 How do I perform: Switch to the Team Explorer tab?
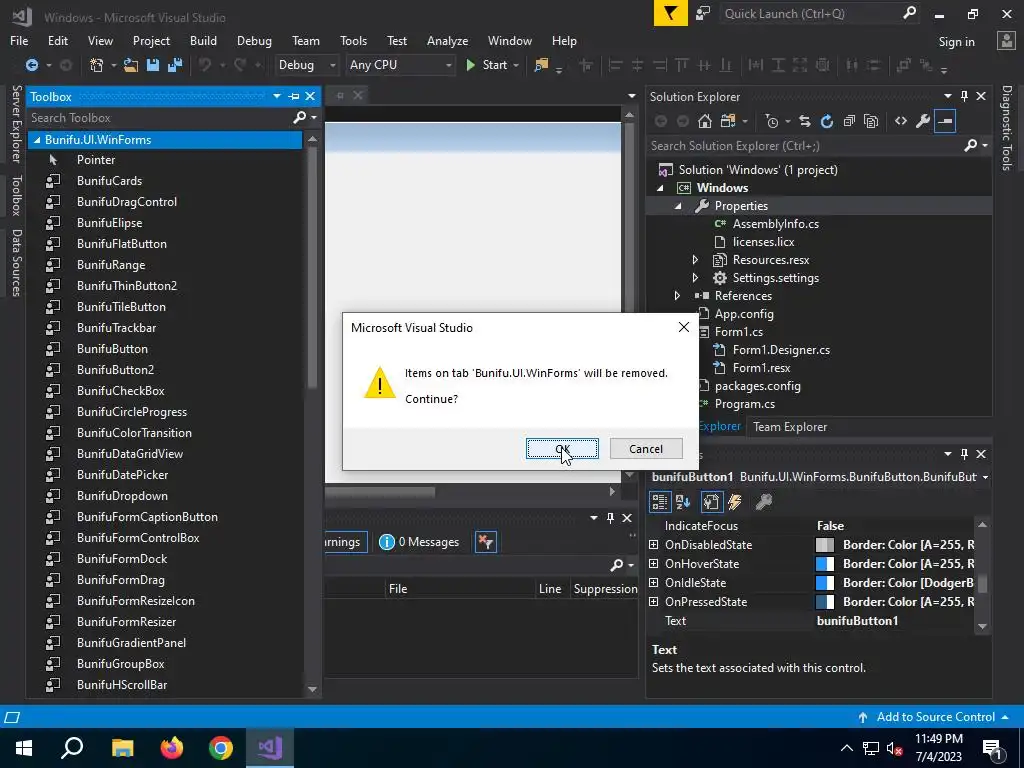coord(790,426)
